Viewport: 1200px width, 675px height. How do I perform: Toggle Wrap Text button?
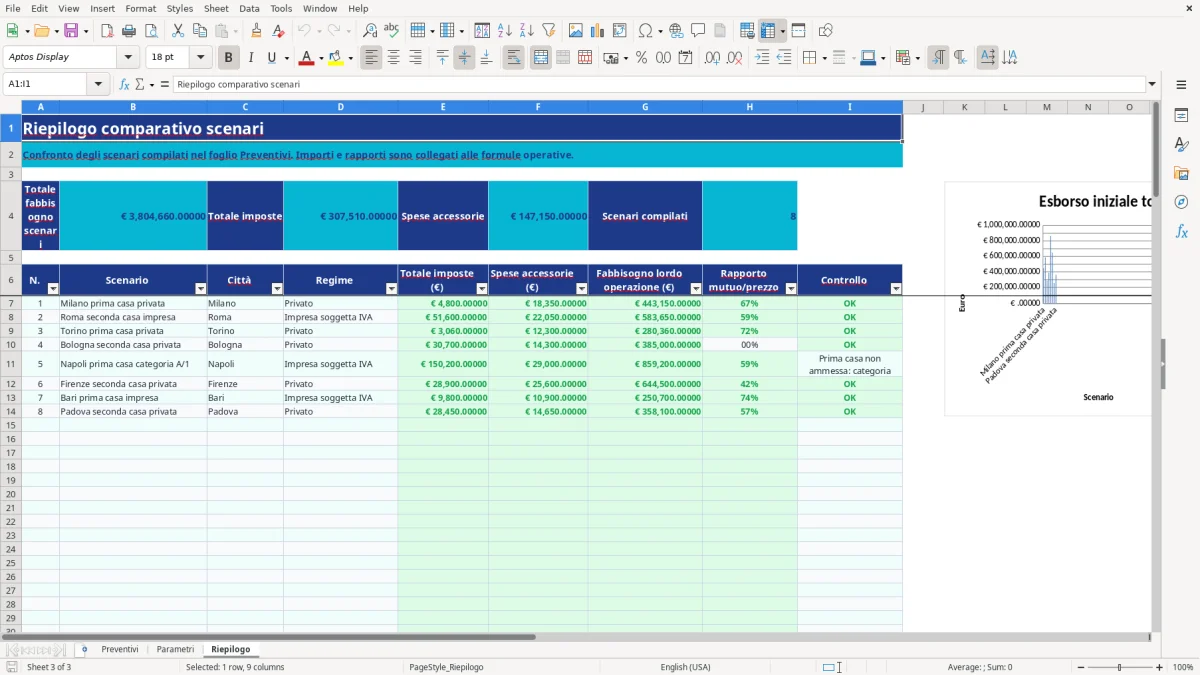coord(514,58)
